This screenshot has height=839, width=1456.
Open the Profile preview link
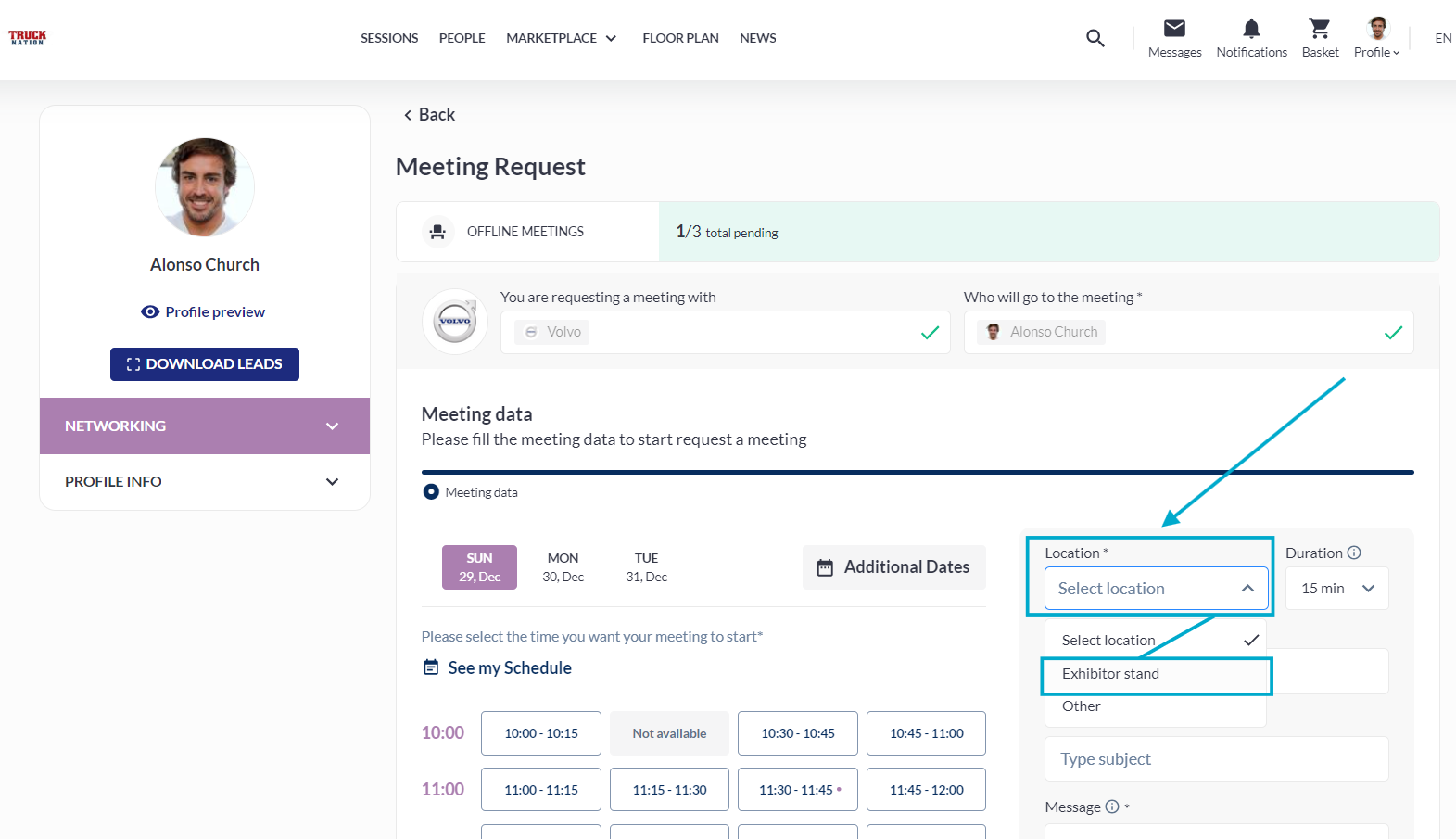tap(204, 312)
